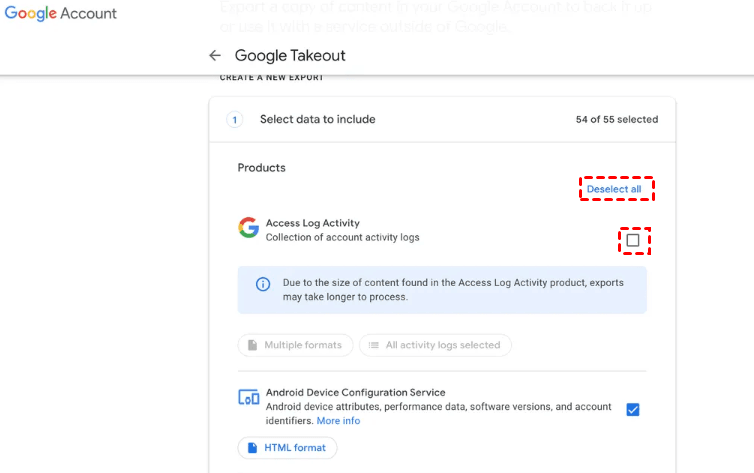Go back using the arrow beside Google Takeout

pos(214,56)
